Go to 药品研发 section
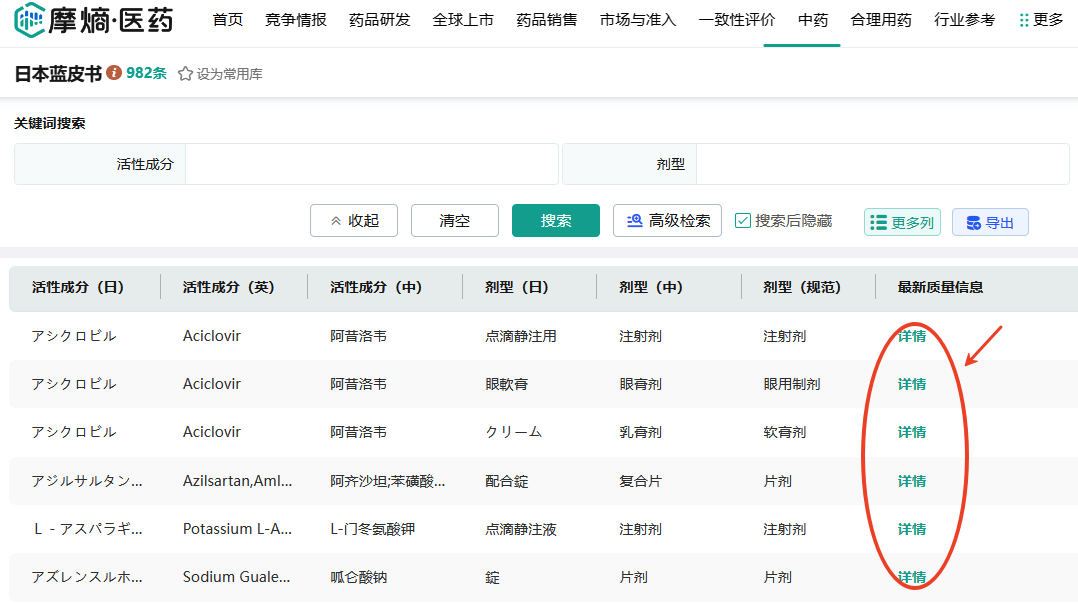Viewport: 1078px width, 603px height. (379, 20)
